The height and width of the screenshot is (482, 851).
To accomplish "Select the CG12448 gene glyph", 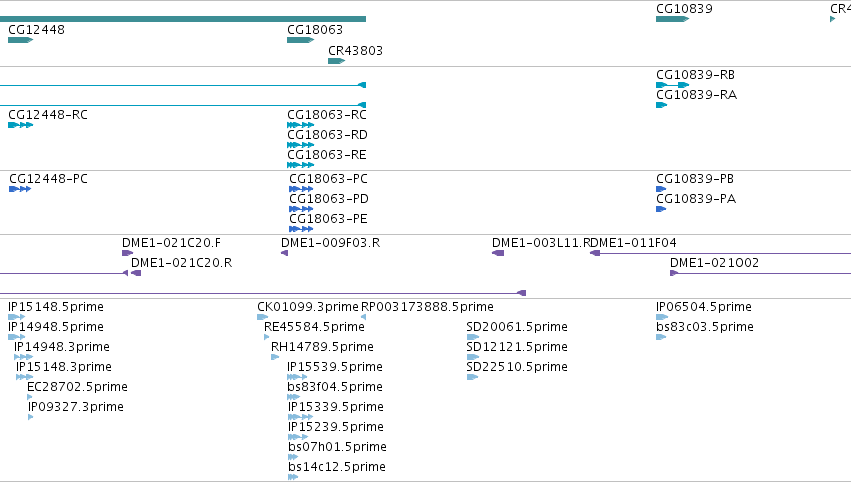I will tap(21, 40).
